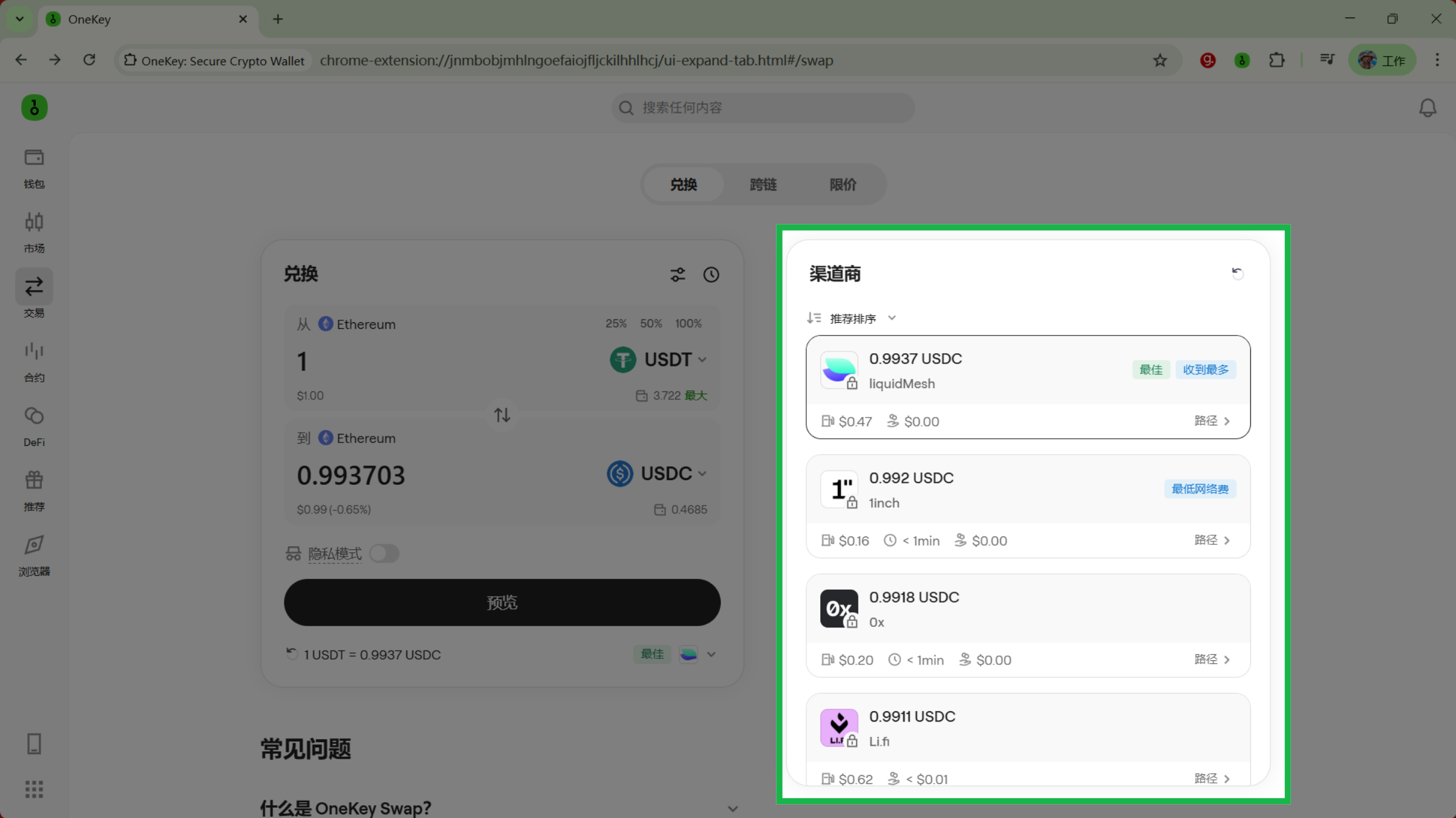Select the 0.992 USDC 1inch quote card
1456x818 pixels.
click(1028, 506)
